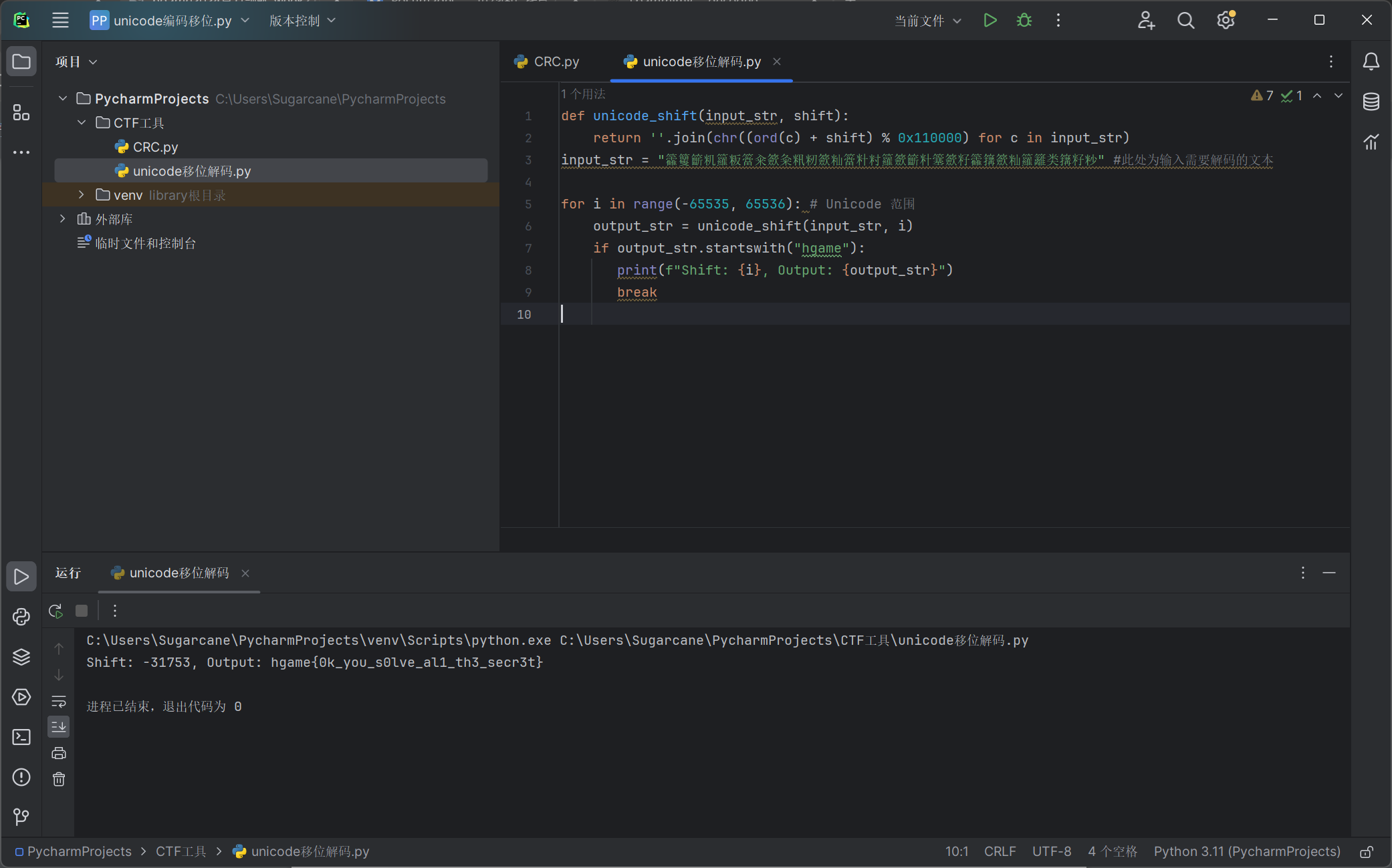Select CRC.py in the project tree
This screenshot has height=868, width=1392.
coord(154,147)
